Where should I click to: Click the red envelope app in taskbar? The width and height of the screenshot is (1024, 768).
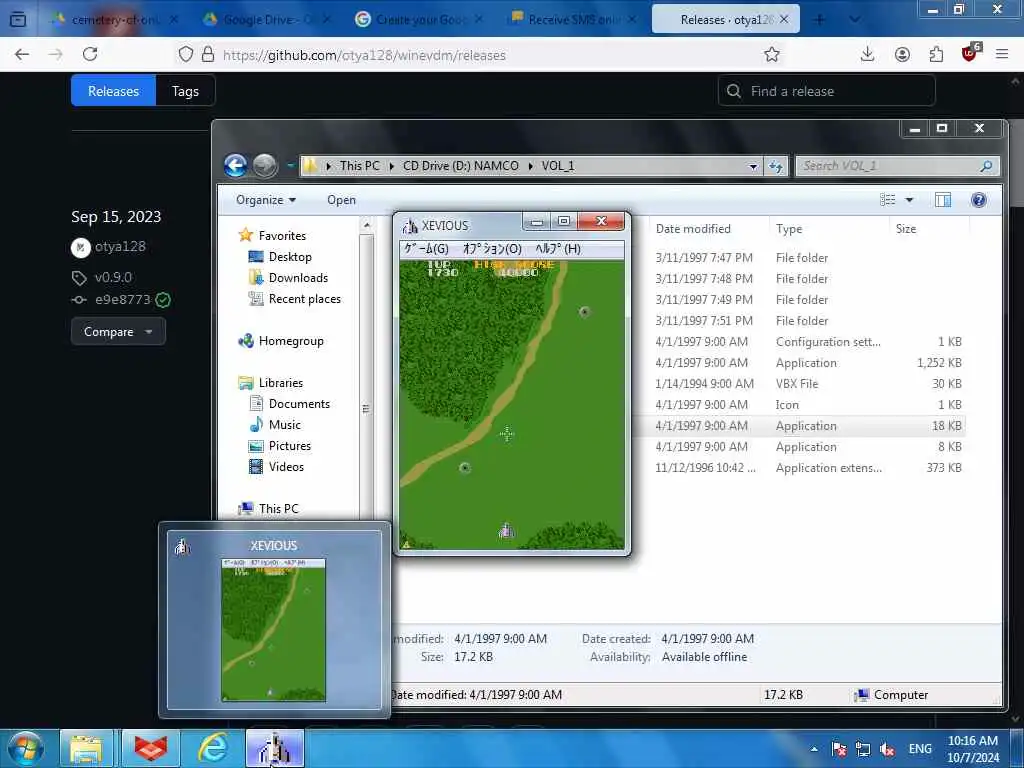(150, 748)
